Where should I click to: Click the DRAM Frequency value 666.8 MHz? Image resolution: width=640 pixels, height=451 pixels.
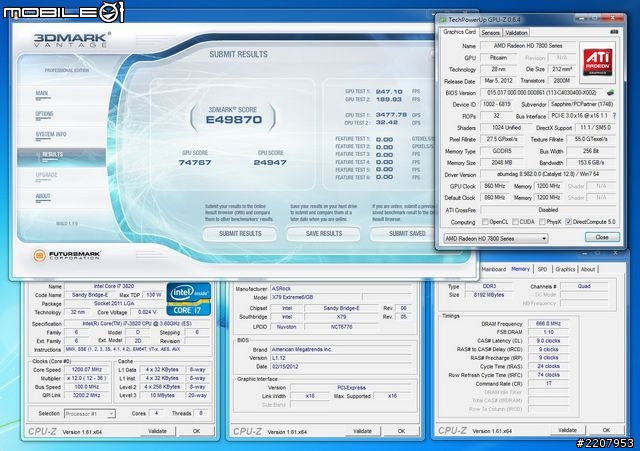point(548,324)
